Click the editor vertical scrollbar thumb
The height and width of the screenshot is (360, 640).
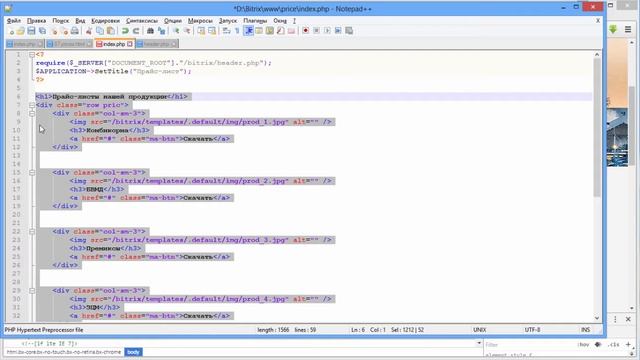(x=597, y=127)
